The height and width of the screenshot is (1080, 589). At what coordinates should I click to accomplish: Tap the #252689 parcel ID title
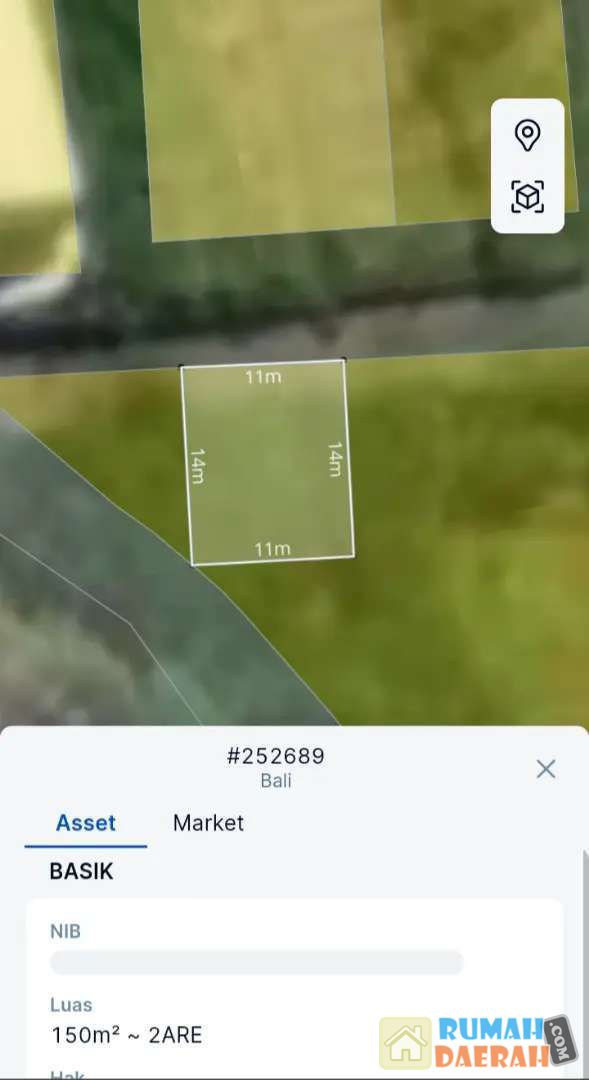point(276,756)
